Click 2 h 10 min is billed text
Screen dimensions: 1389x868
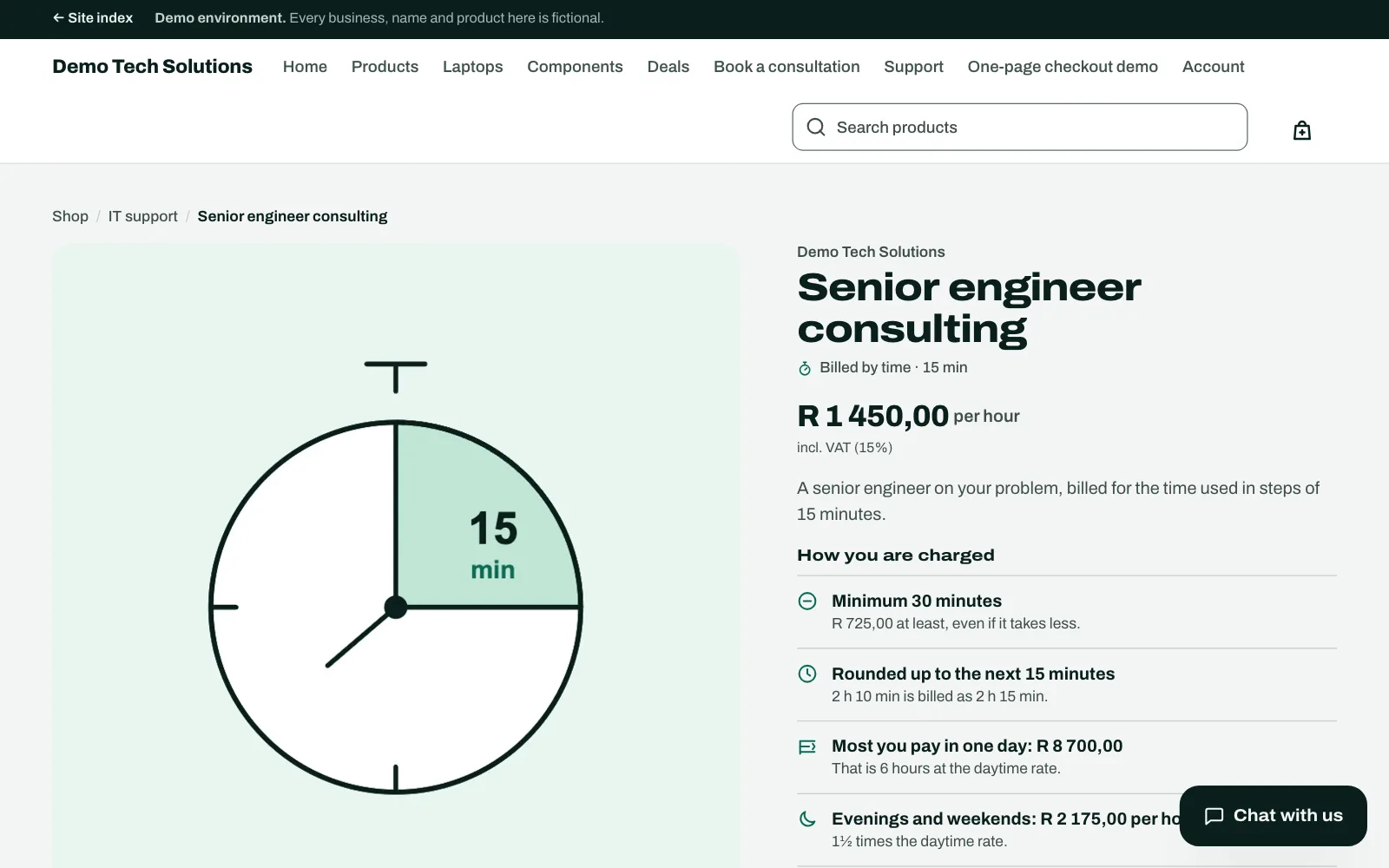(939, 696)
